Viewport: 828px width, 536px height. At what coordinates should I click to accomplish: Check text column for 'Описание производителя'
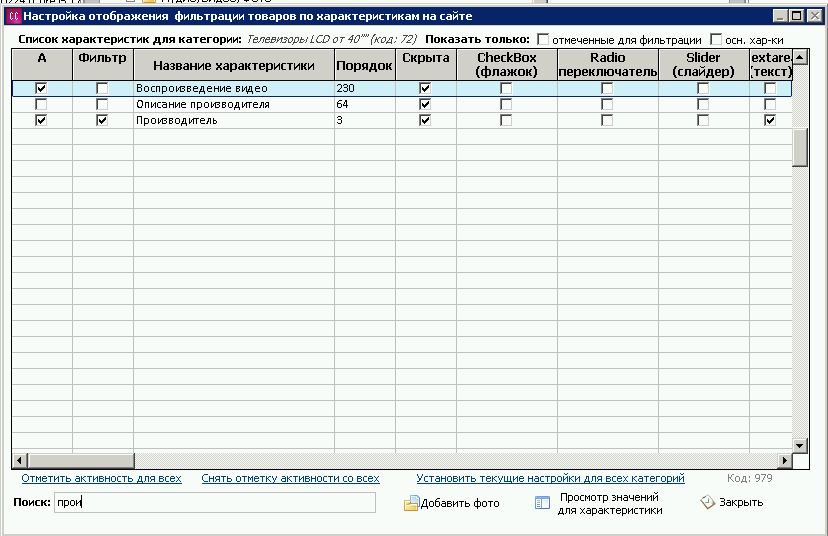click(x=770, y=105)
